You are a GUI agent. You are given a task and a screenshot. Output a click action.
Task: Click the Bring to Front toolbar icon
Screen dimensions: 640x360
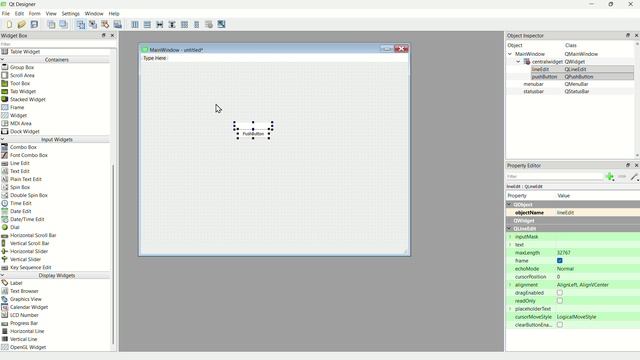(64, 24)
